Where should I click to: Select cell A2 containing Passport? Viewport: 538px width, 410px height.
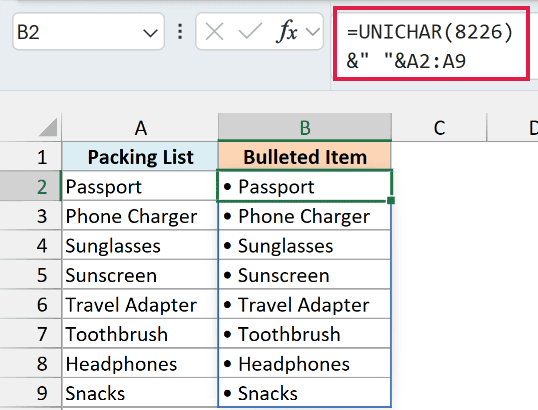click(x=140, y=186)
